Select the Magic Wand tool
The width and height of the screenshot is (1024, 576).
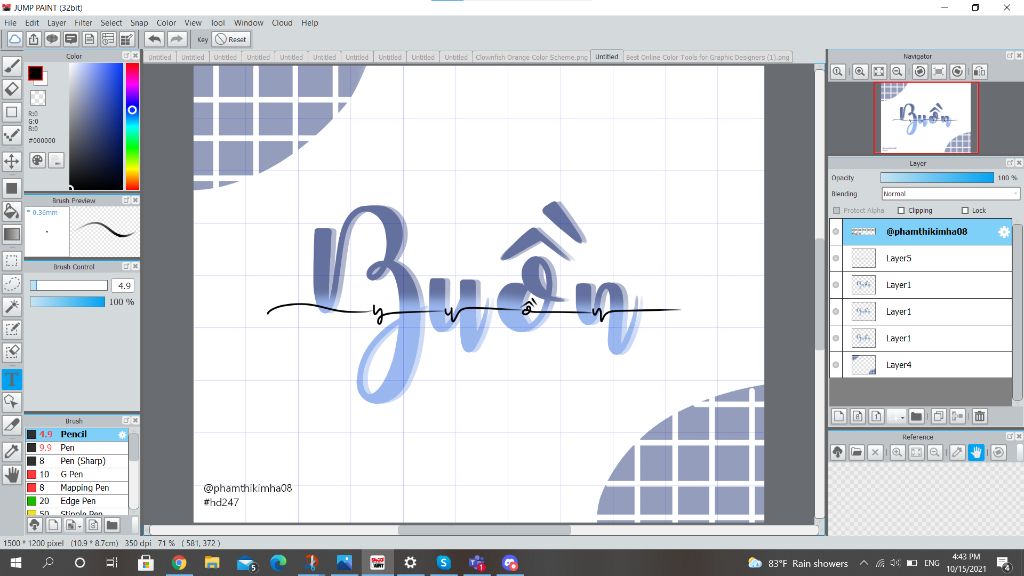click(x=12, y=306)
